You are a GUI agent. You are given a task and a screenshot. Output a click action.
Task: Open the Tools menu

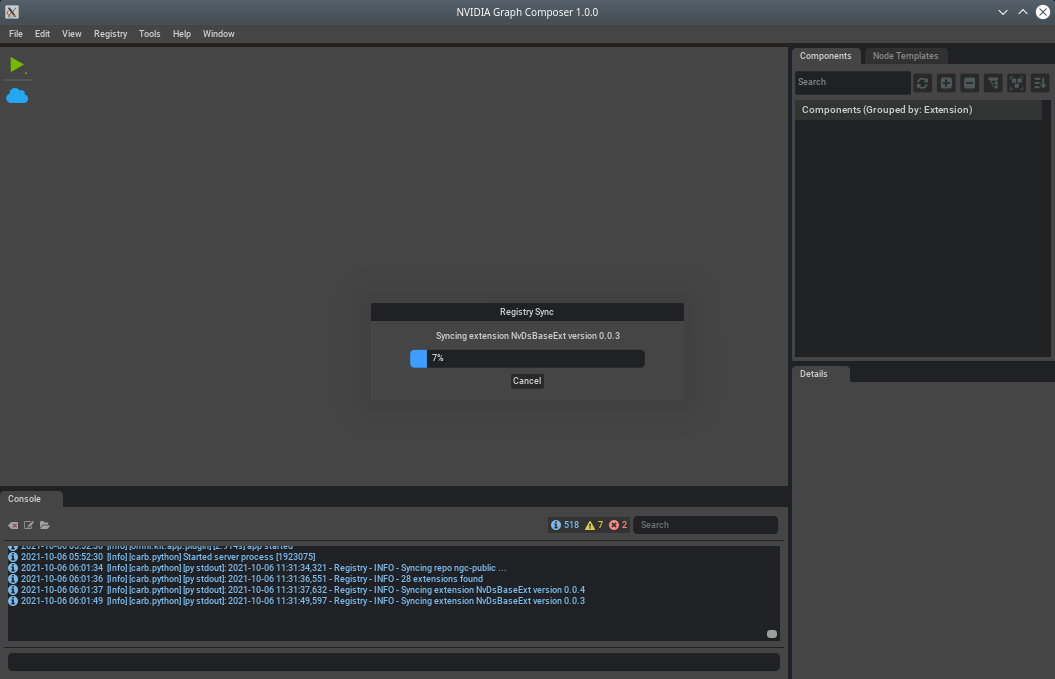tap(149, 34)
